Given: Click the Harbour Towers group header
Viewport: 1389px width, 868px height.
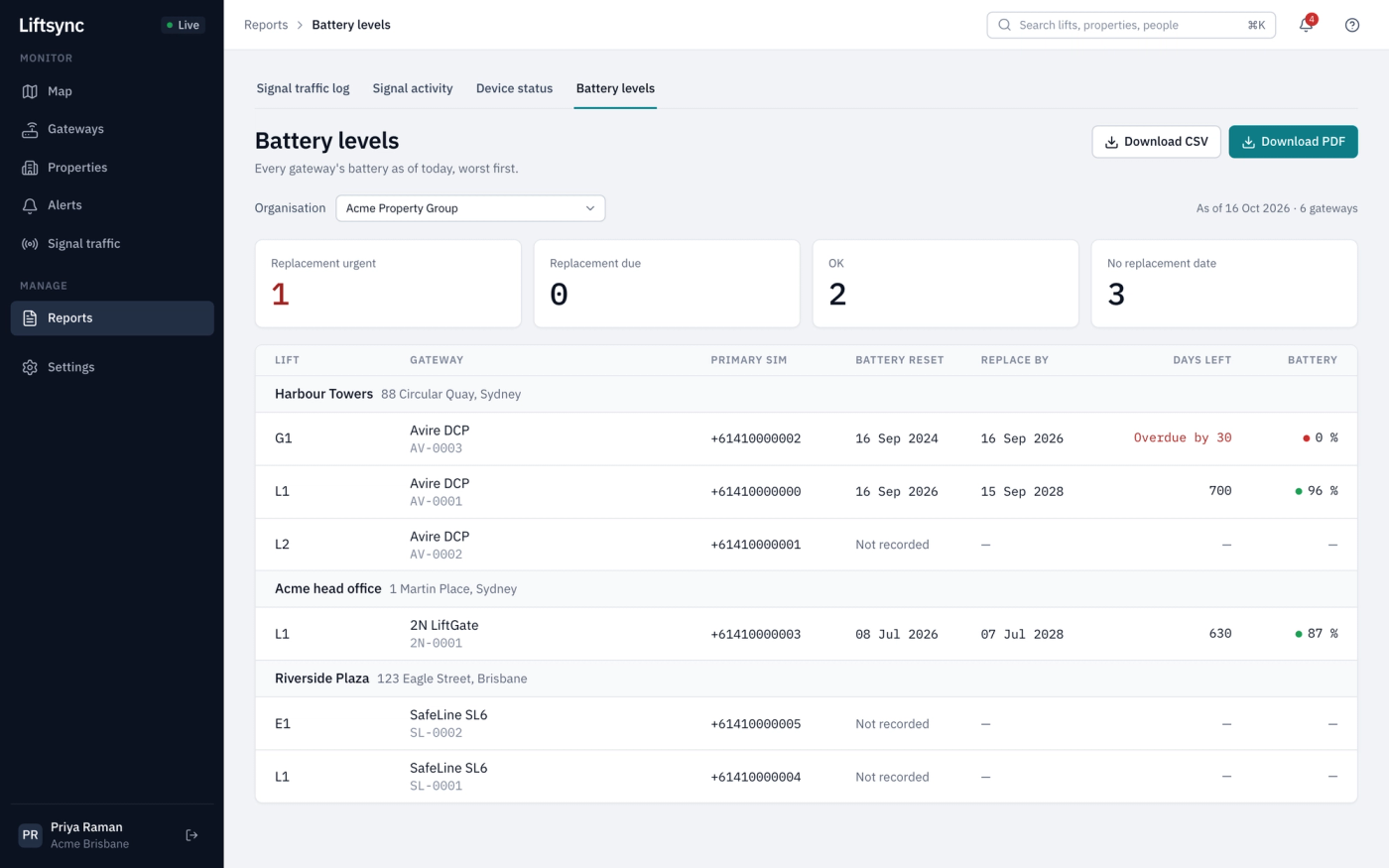Looking at the screenshot, I should click(x=806, y=394).
